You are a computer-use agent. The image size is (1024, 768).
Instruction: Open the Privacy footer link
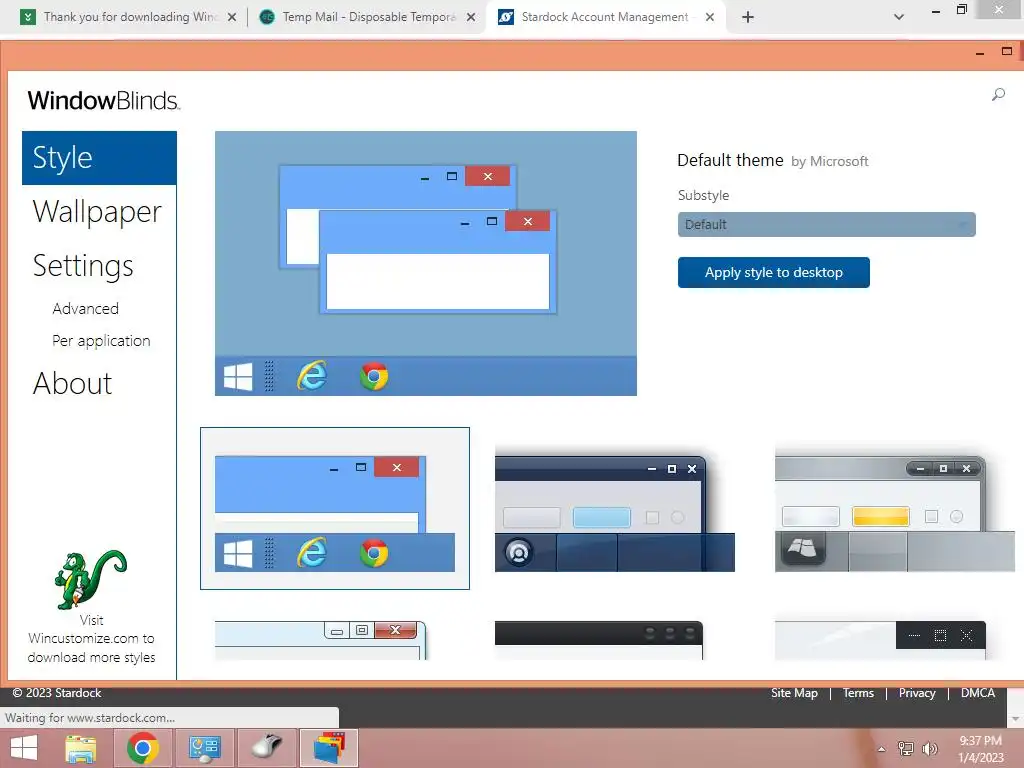pyautogui.click(x=917, y=693)
